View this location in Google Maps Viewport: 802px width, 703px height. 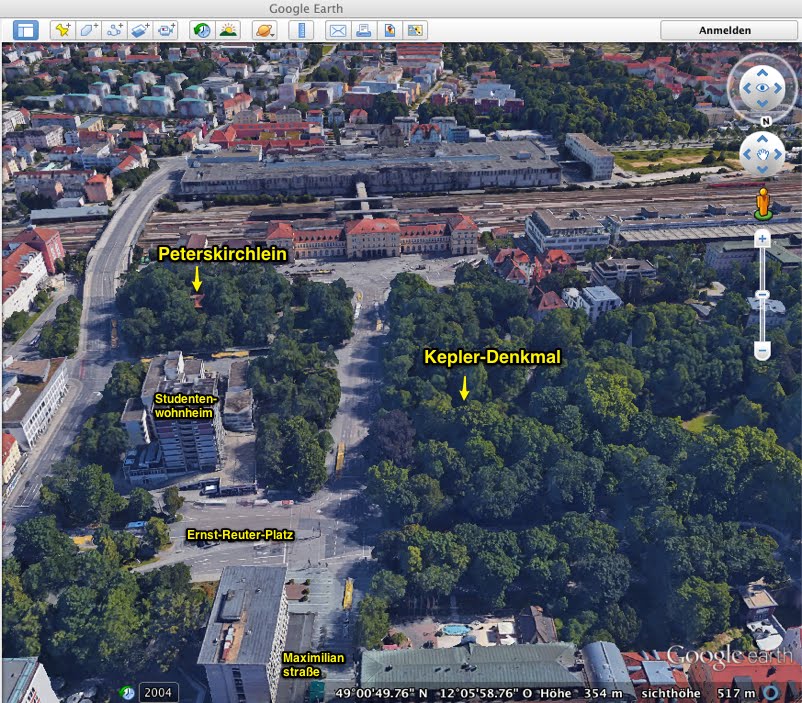(x=415, y=30)
